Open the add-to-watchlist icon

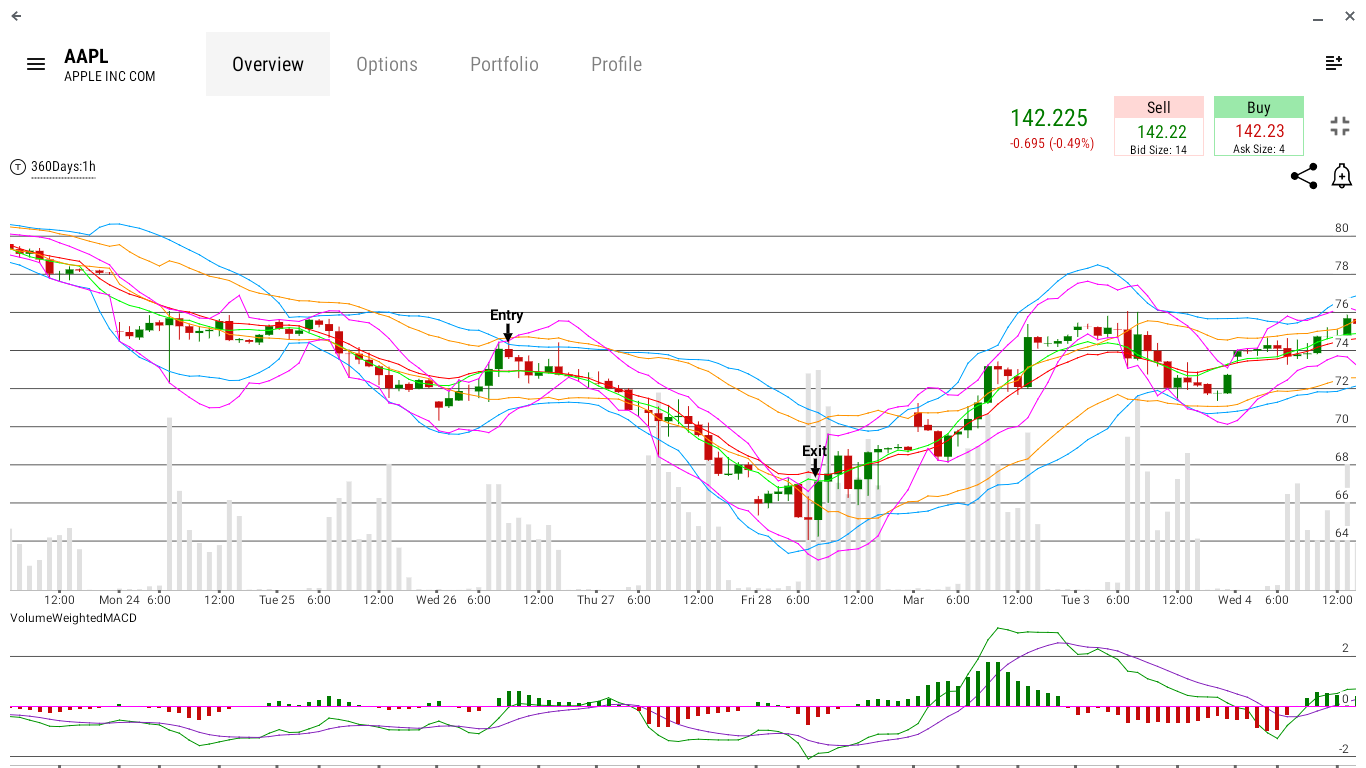tap(1334, 63)
